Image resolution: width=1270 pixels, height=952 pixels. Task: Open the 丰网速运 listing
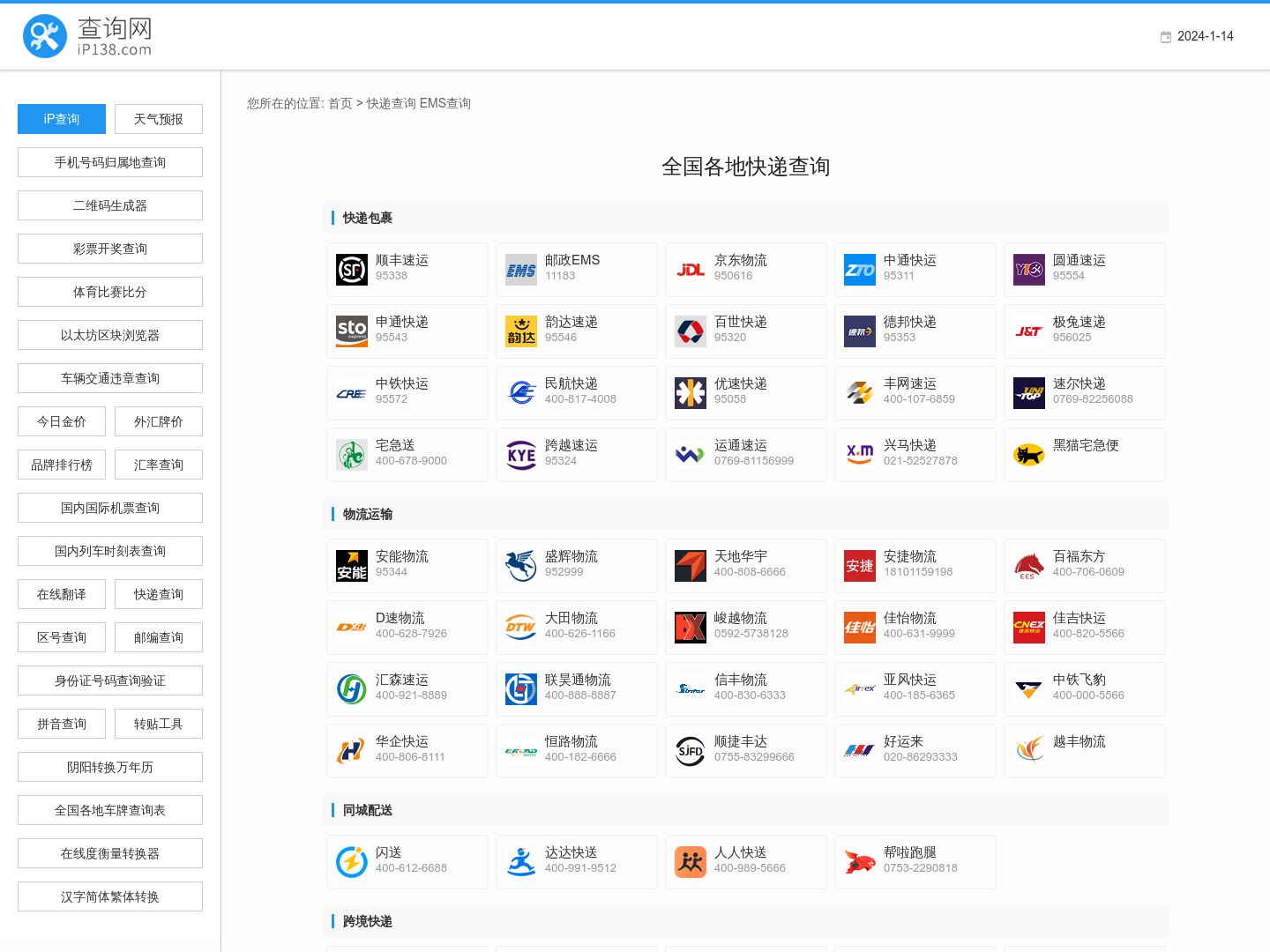tap(915, 393)
